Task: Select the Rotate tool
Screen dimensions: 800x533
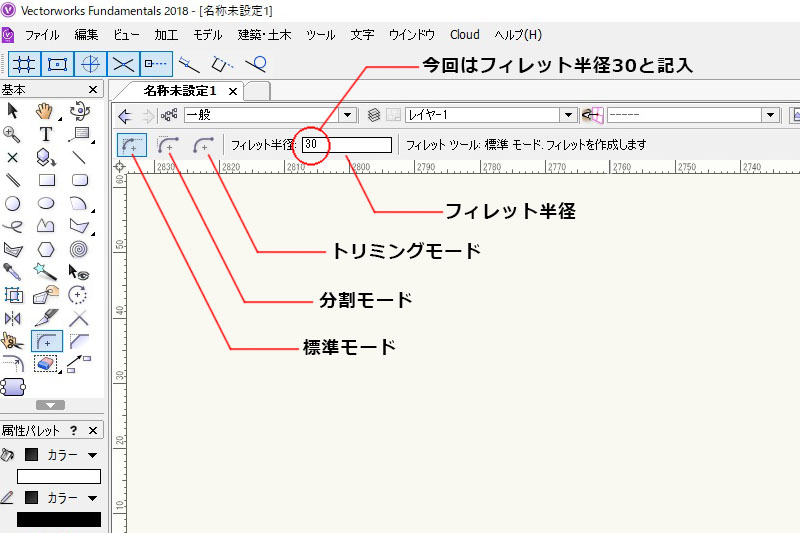Action: [78, 295]
